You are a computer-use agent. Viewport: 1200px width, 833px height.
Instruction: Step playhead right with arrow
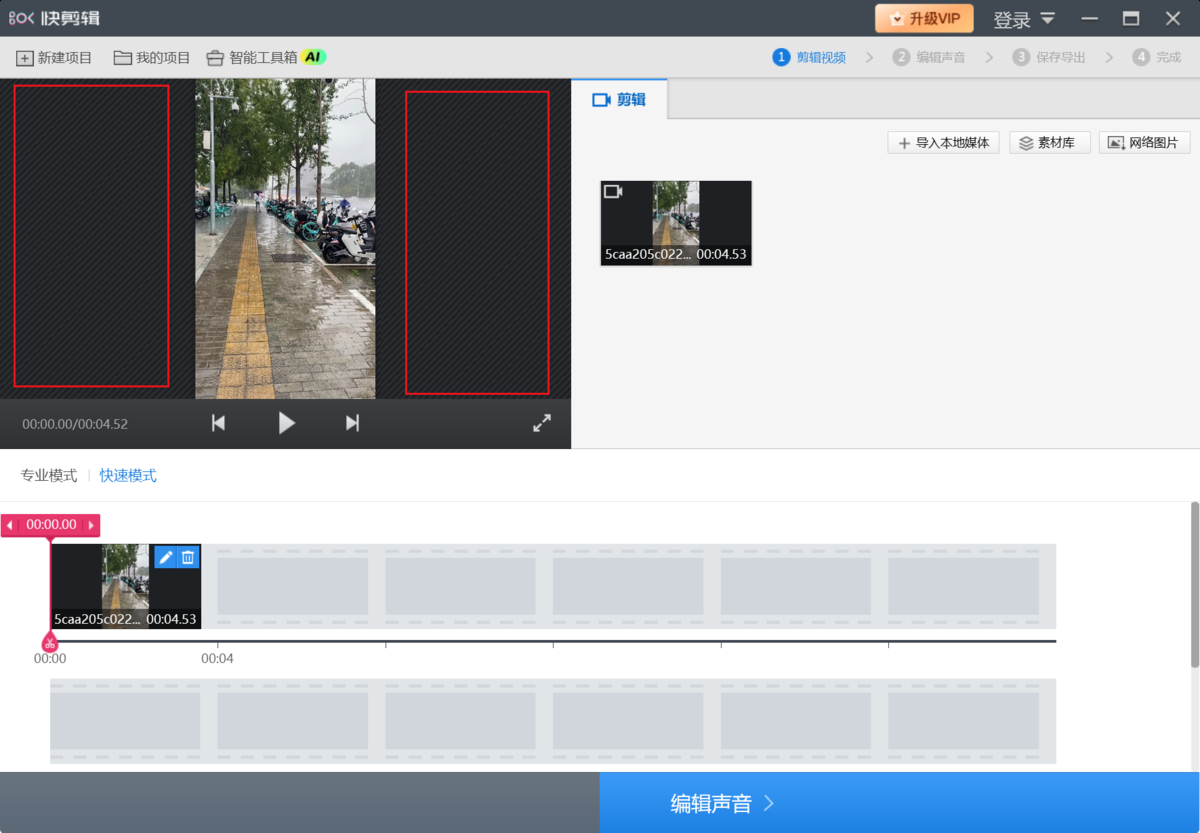coord(91,525)
